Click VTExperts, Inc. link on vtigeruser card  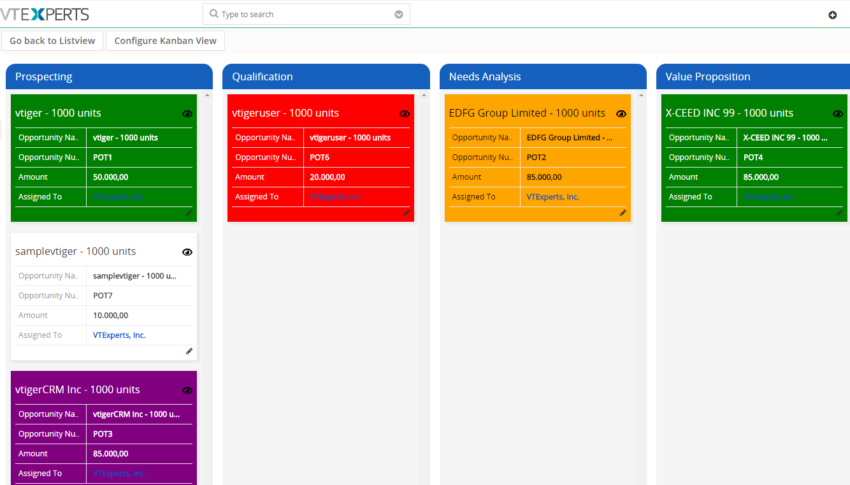(x=336, y=197)
